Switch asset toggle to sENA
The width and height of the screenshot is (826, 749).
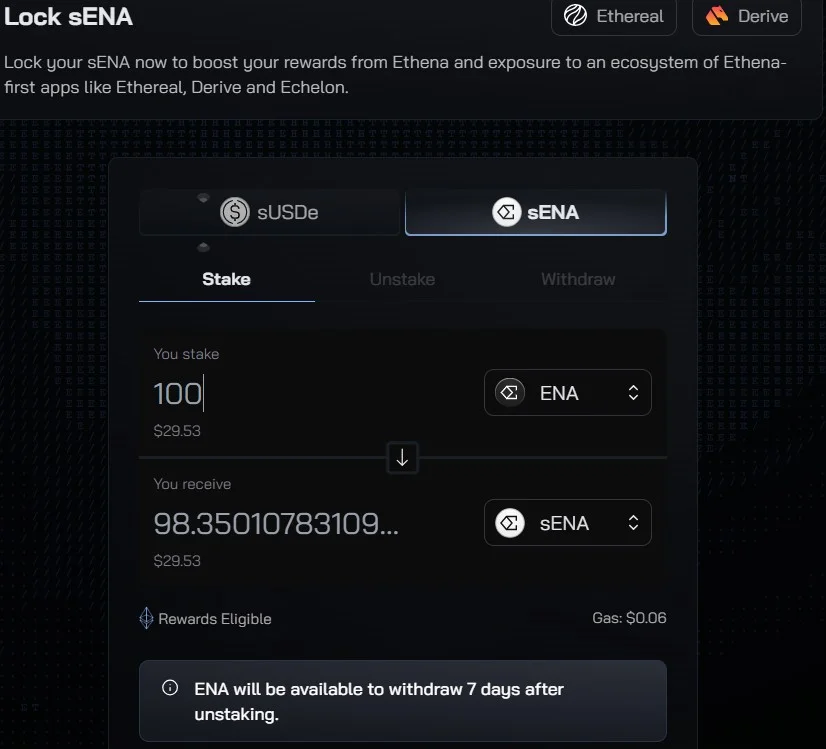click(536, 212)
